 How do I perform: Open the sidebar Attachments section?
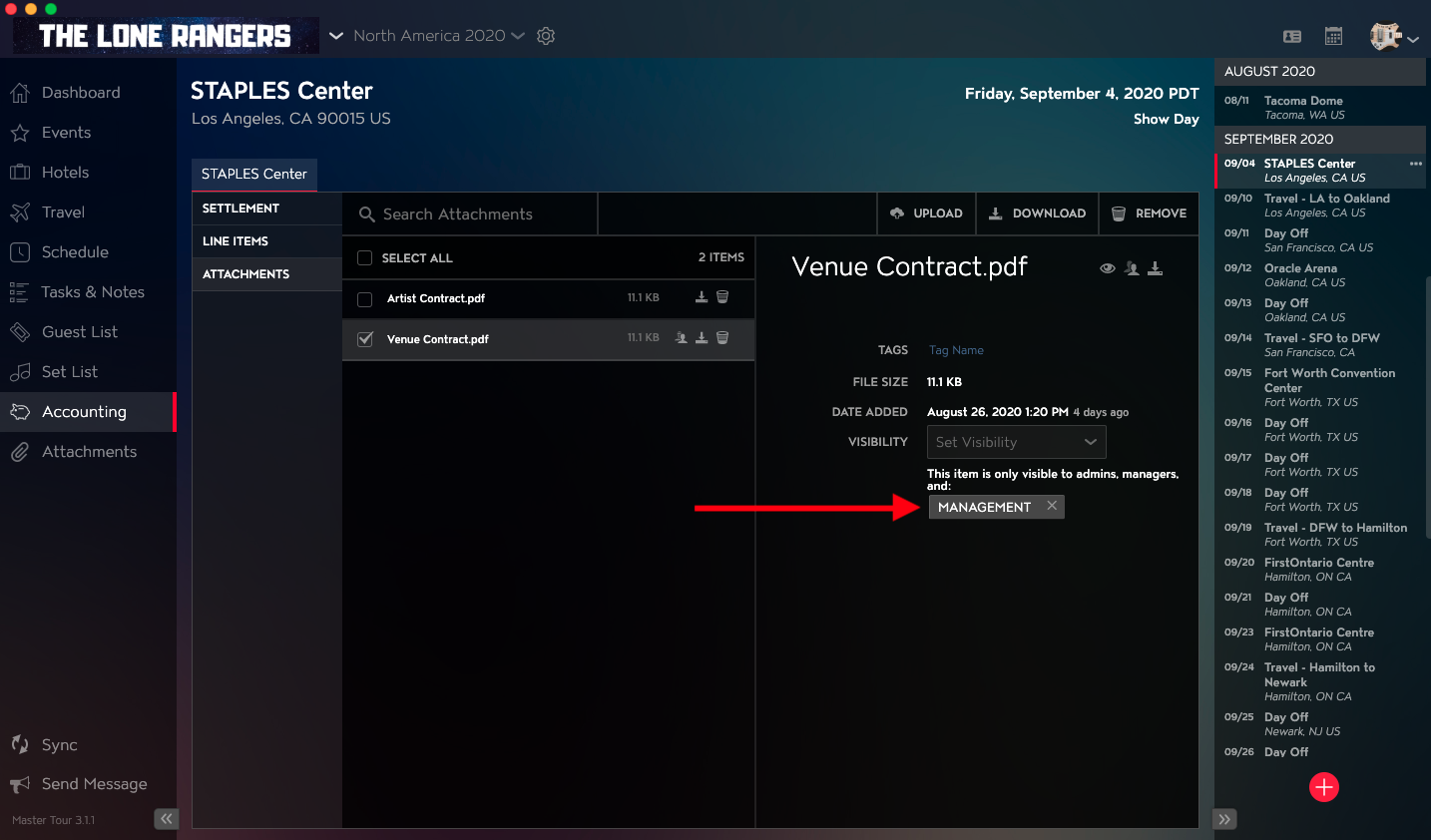click(x=88, y=452)
